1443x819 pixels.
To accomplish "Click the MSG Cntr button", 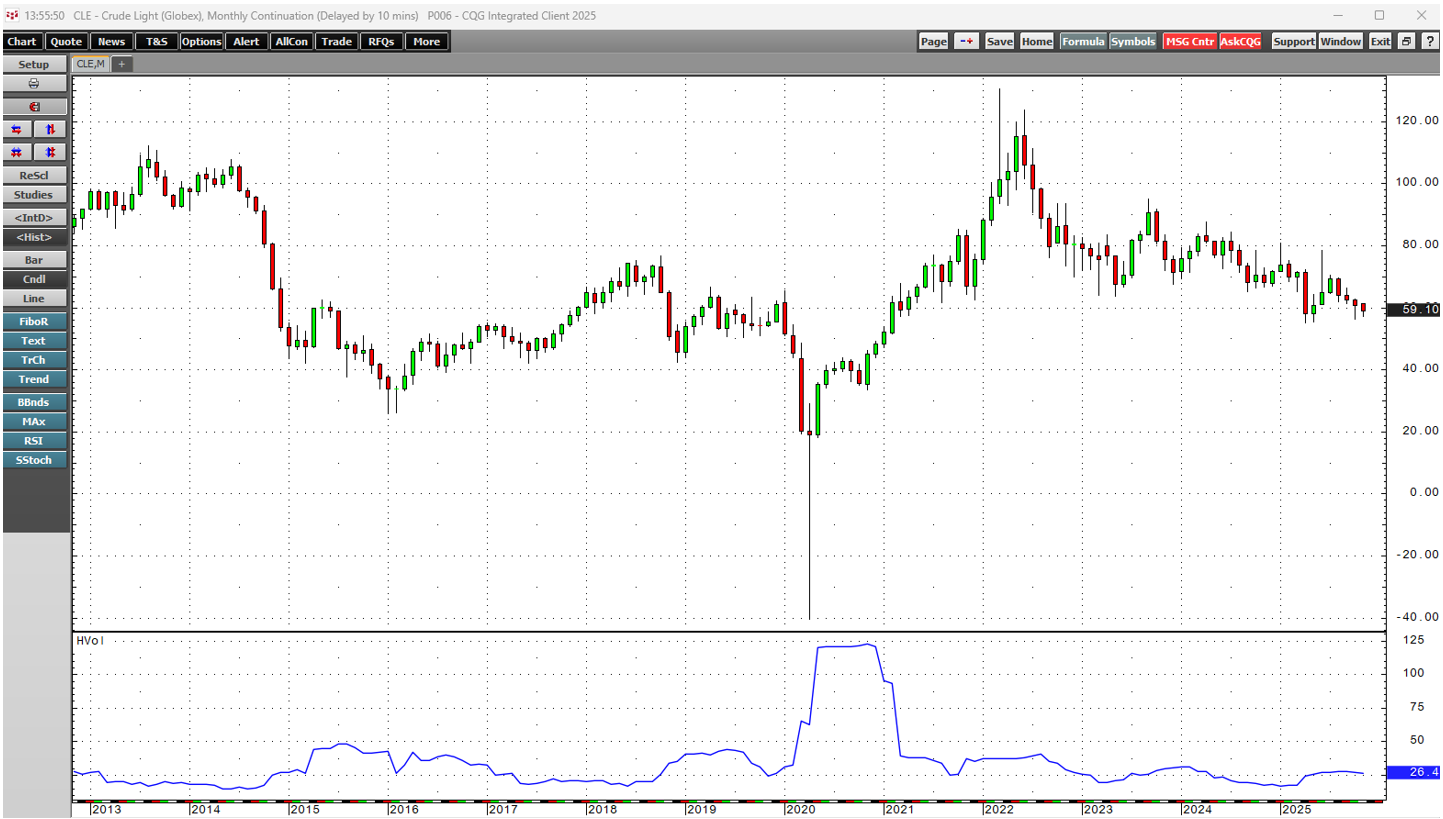I will pos(1189,41).
